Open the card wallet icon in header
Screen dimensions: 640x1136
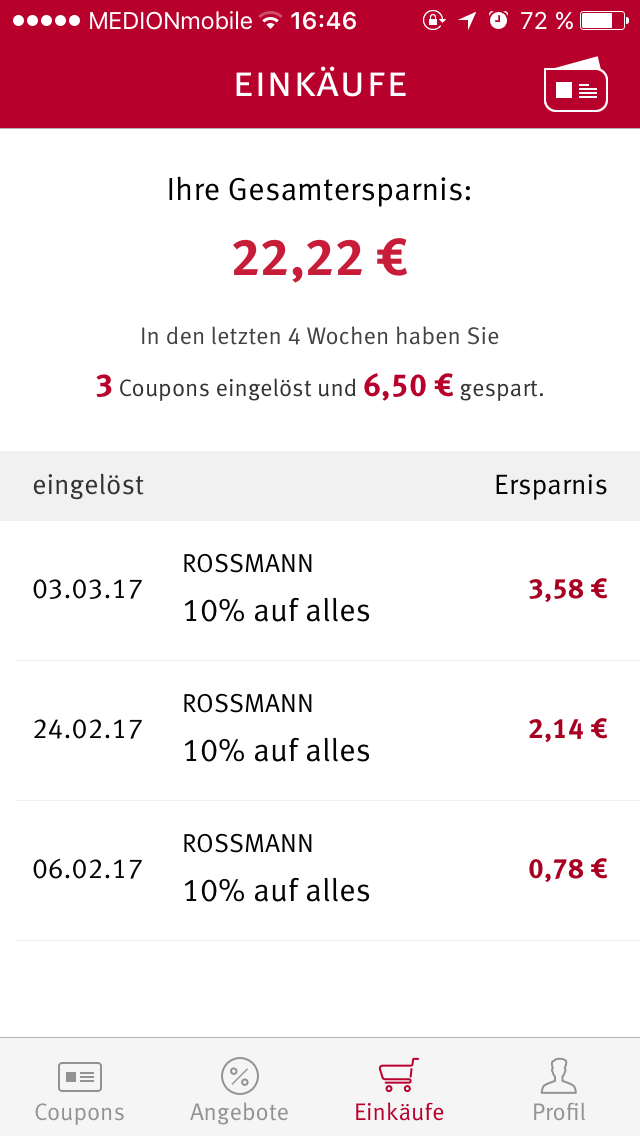575,84
